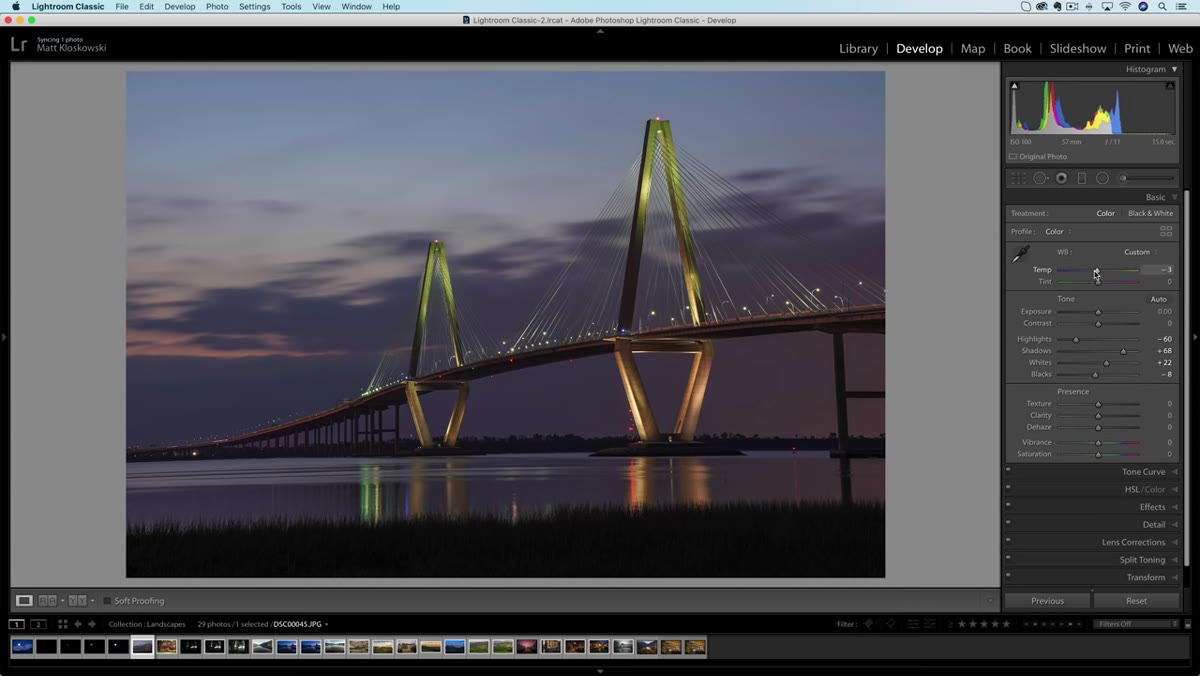
Task: Go back with filmstrip left arrow
Action: 78,624
